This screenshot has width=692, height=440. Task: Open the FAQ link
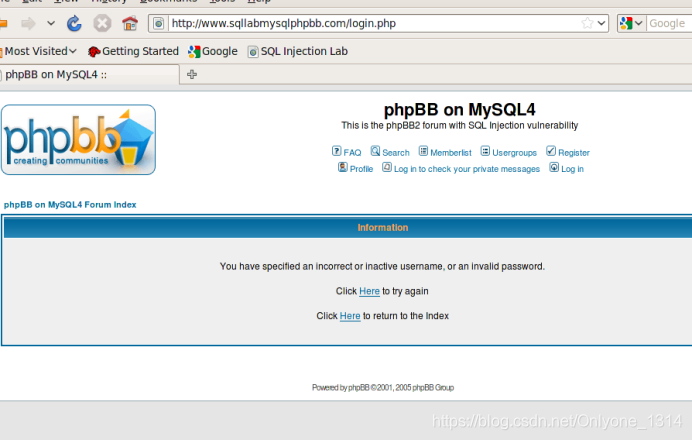(x=352, y=153)
